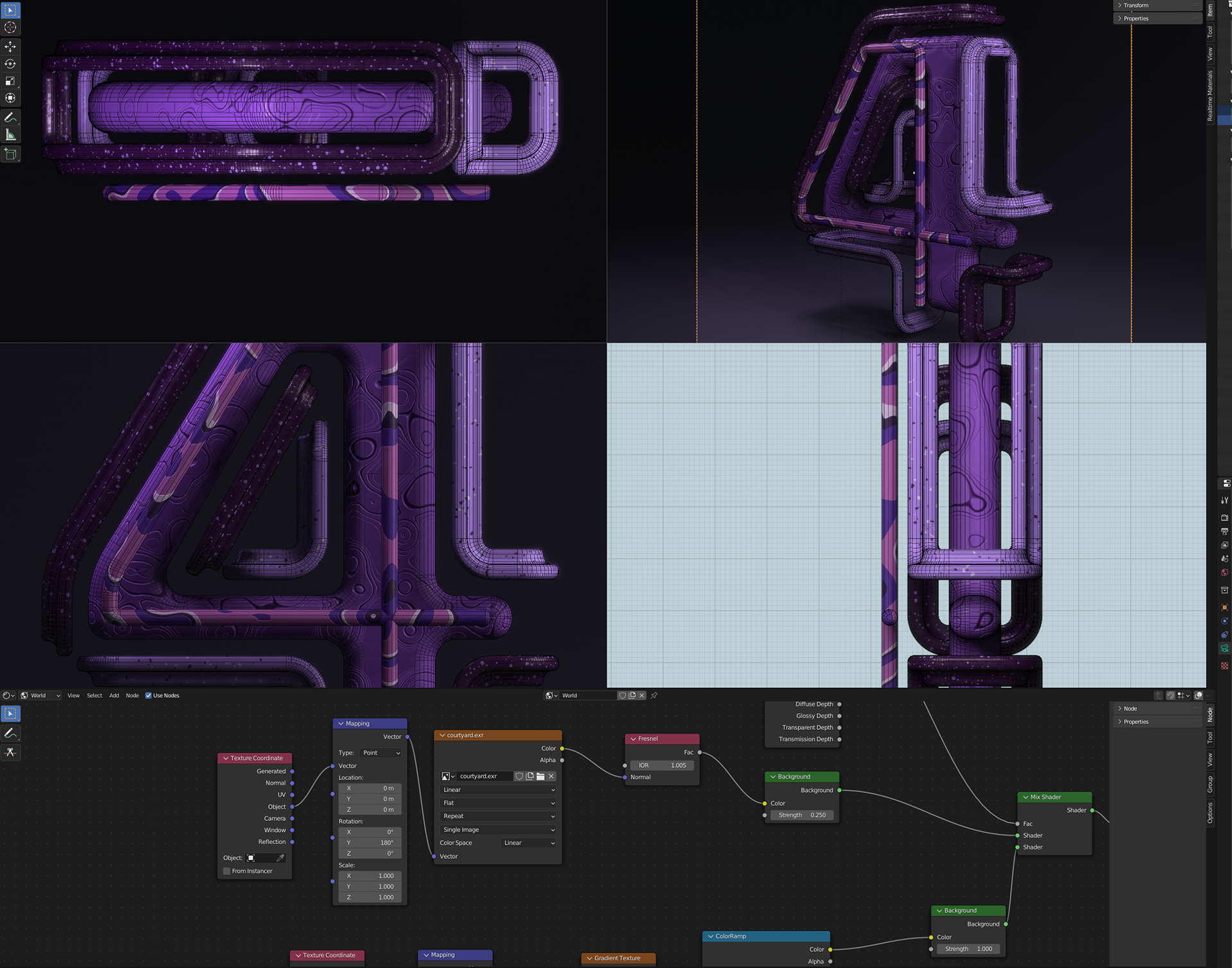
Task: Toggle fake user shield on courtyard.exr
Action: coord(519,776)
